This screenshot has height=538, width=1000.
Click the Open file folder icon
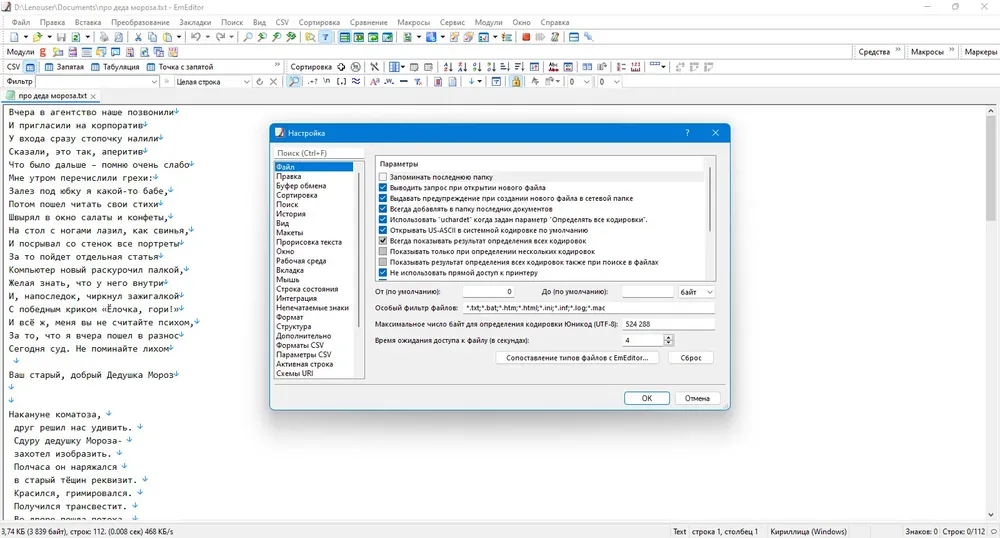(37, 37)
